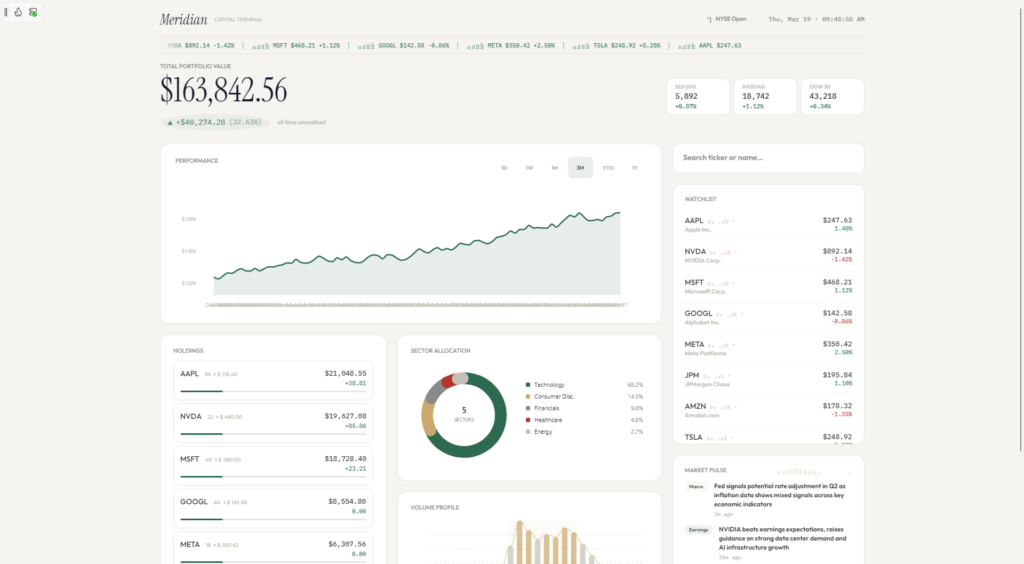Open the NASDAQ index card

tap(765, 97)
